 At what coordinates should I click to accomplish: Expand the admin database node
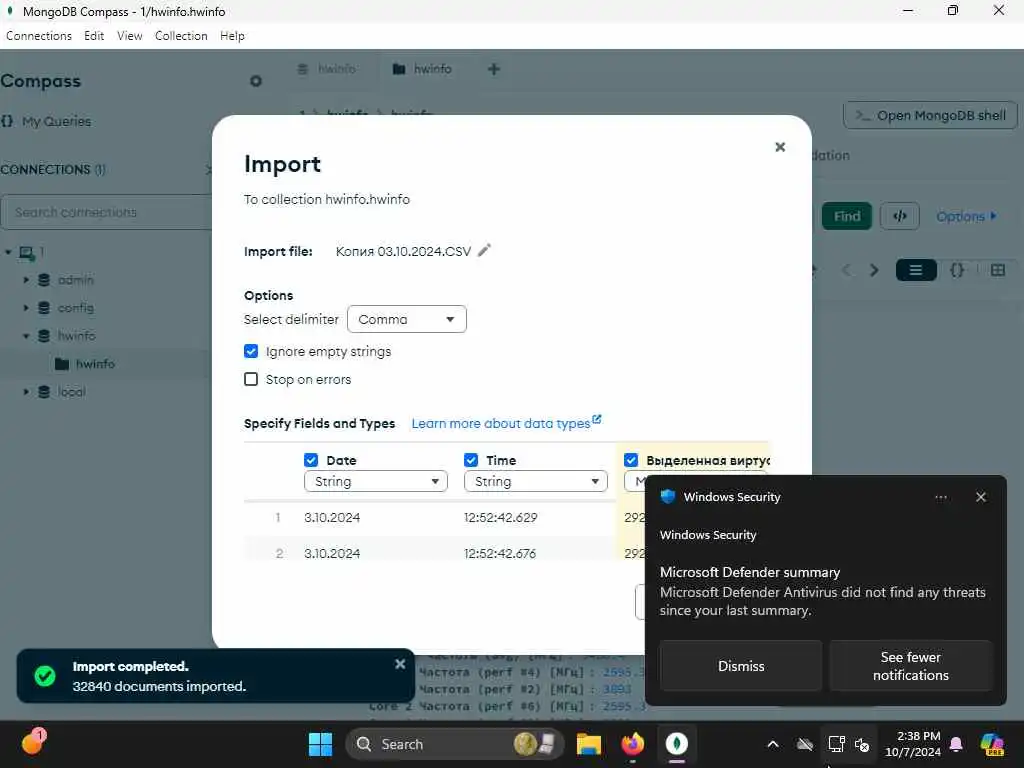26,280
